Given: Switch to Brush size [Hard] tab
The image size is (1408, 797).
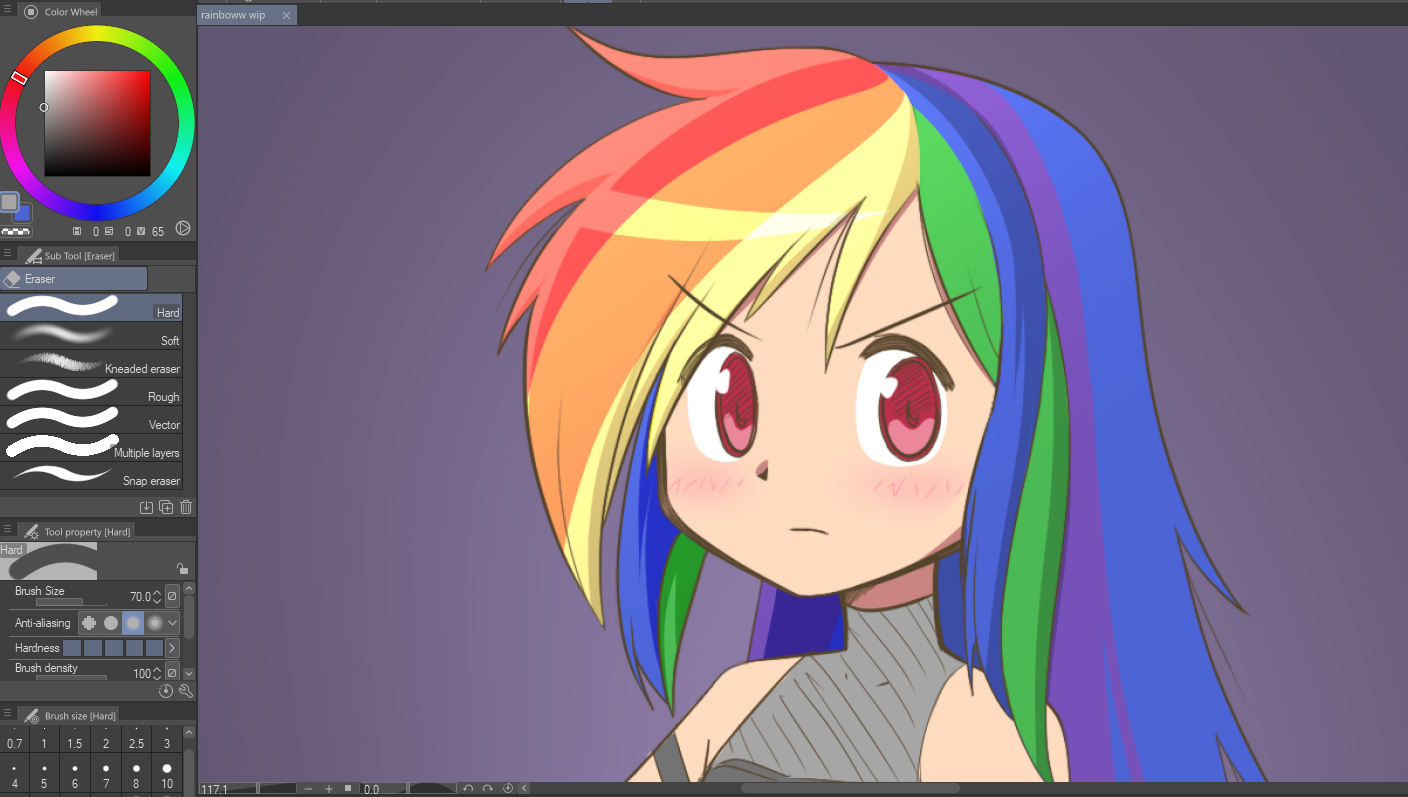Looking at the screenshot, I should click(69, 715).
